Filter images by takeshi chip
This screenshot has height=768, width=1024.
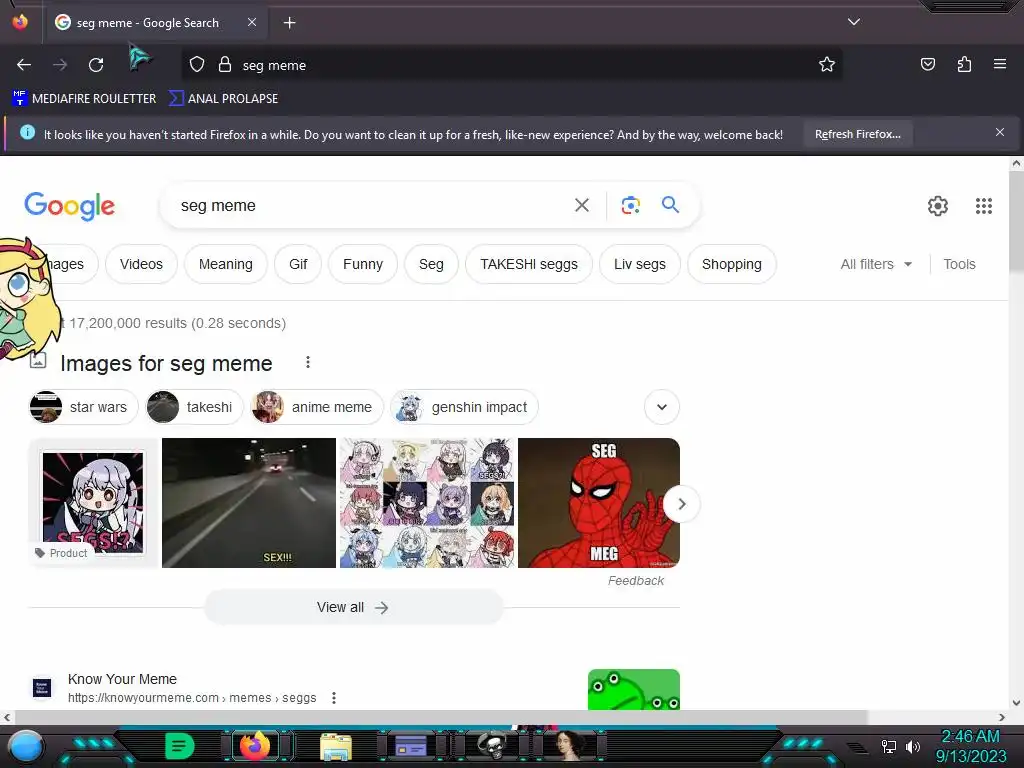pyautogui.click(x=194, y=407)
